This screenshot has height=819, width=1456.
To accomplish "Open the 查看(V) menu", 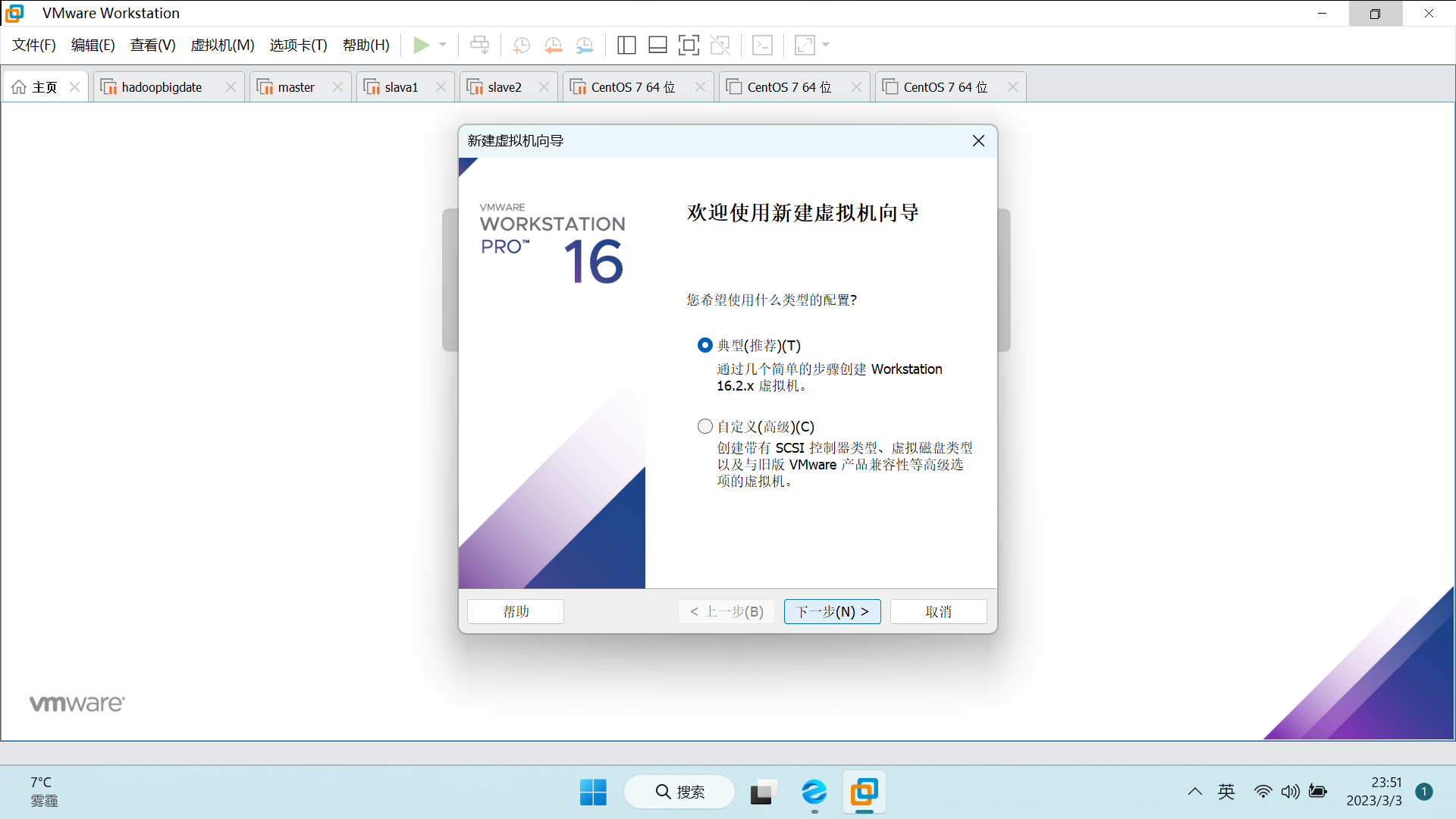I will (x=152, y=45).
